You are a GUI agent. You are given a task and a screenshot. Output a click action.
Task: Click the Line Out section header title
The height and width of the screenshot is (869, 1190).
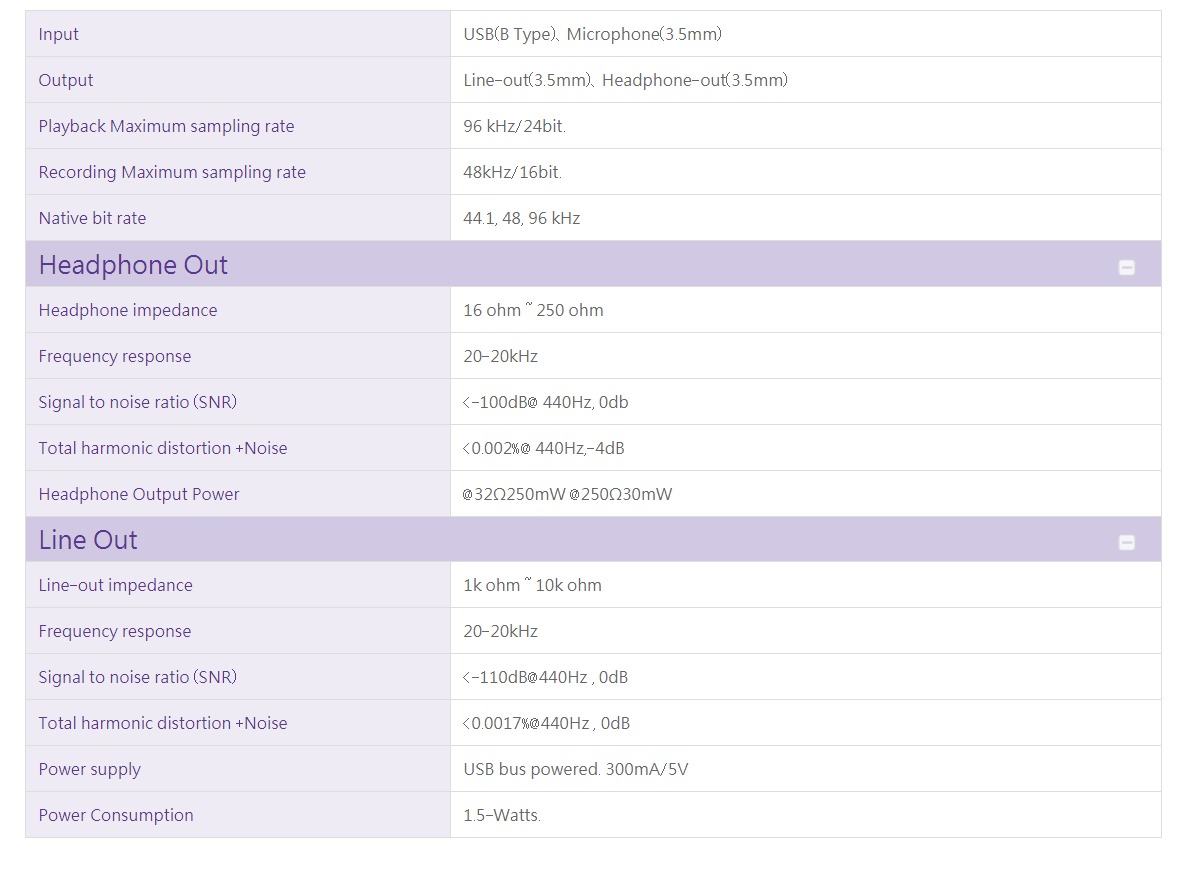[88, 540]
